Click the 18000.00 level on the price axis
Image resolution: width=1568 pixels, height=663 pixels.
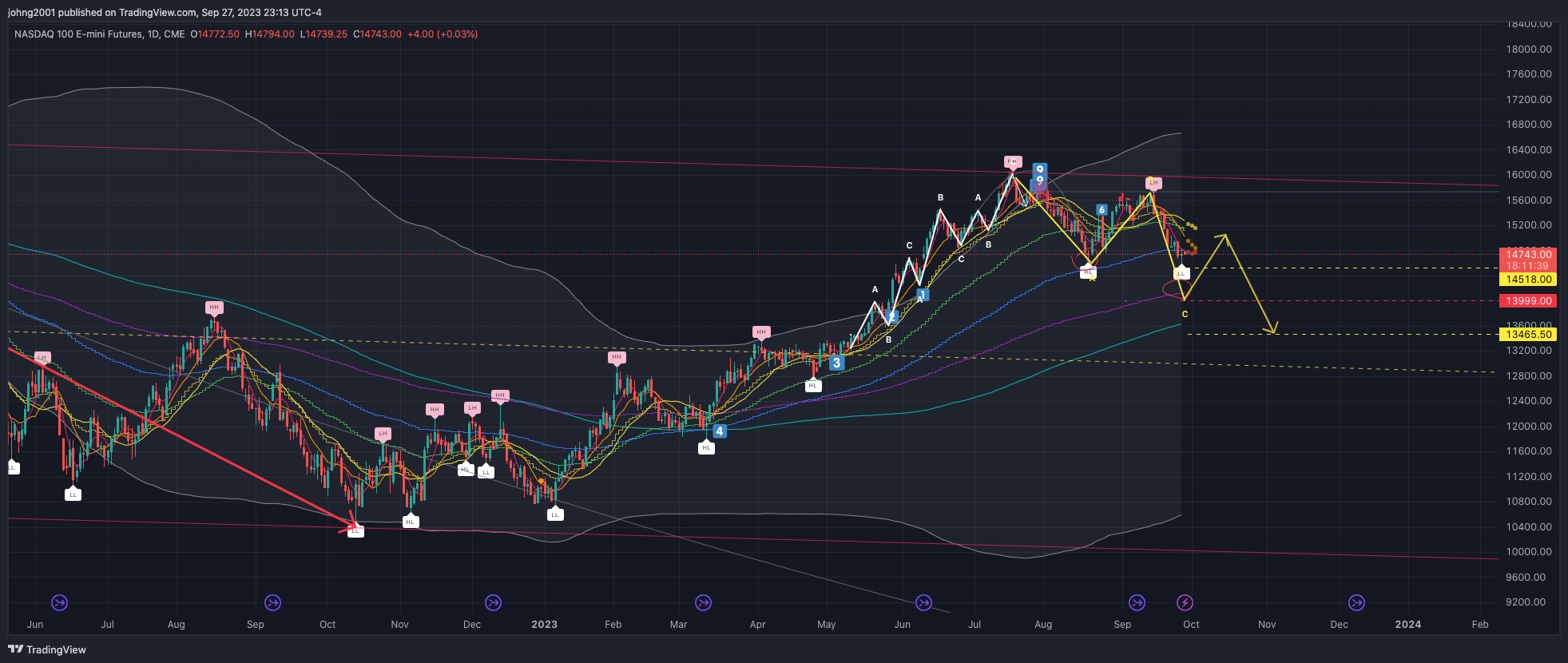[x=1529, y=50]
